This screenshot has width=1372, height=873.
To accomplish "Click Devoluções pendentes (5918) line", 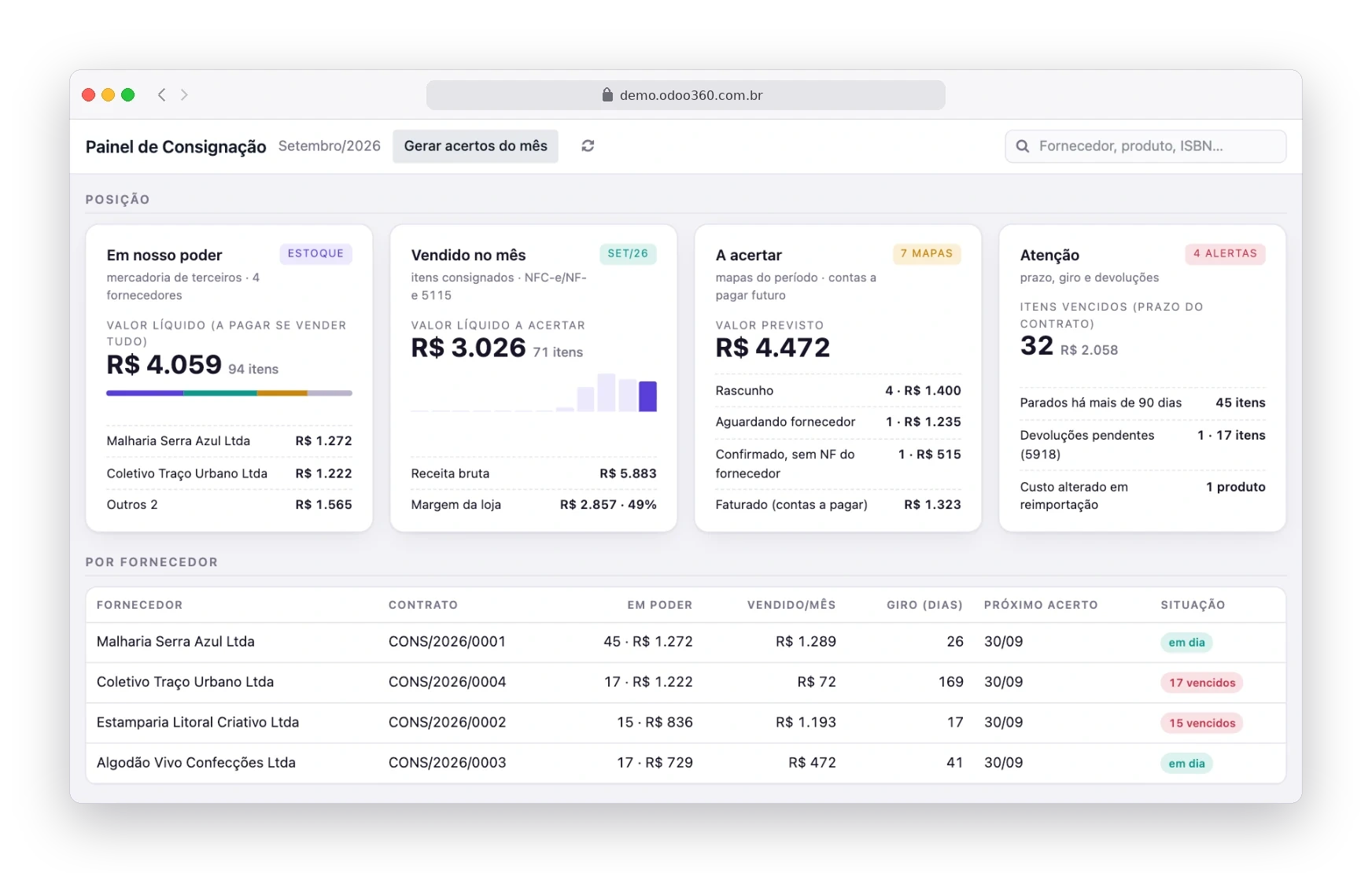I will (1142, 444).
